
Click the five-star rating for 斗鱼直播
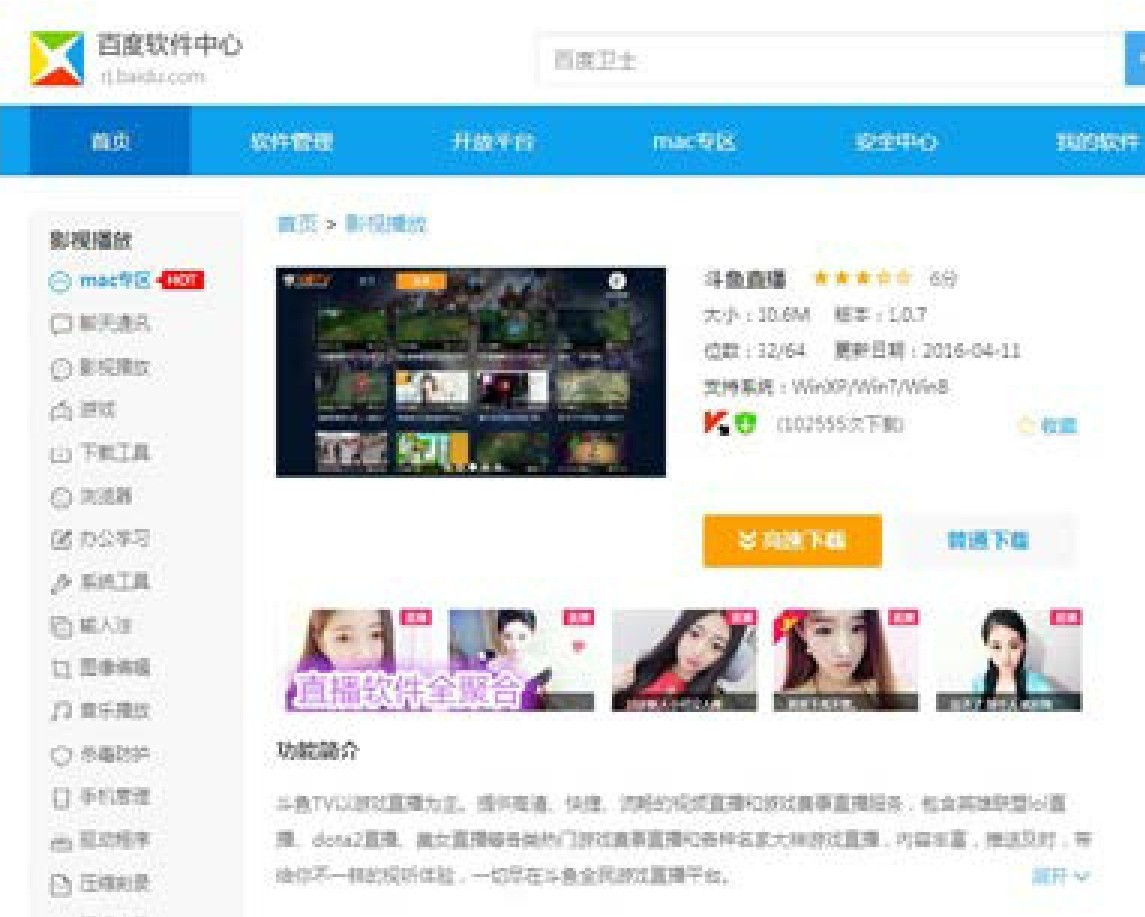[860, 279]
